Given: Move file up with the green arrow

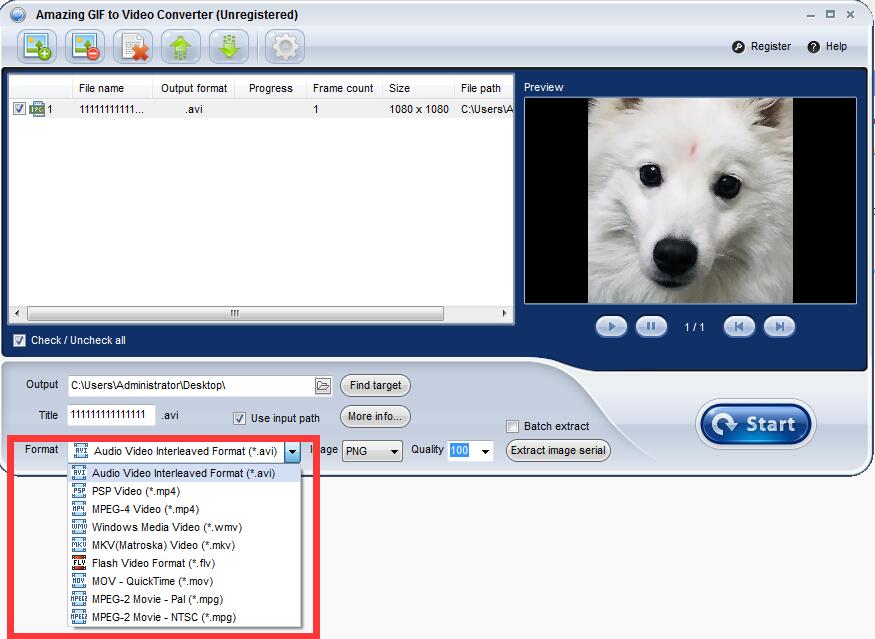Looking at the screenshot, I should pos(181,46).
